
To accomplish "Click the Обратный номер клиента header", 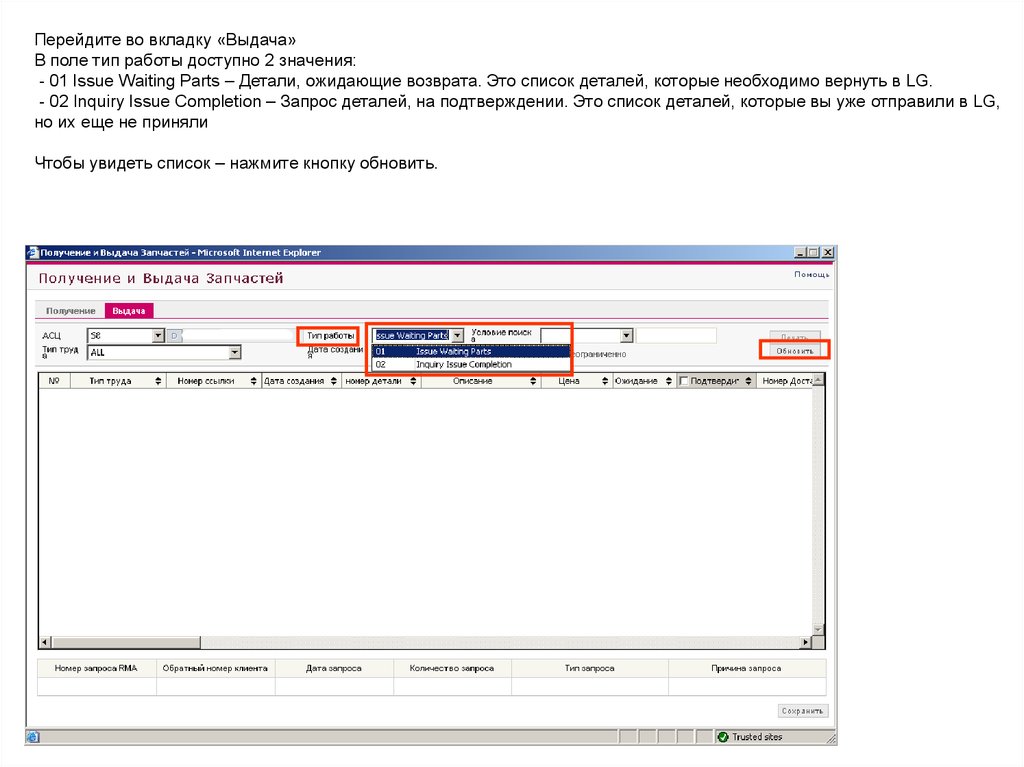I will (215, 668).
